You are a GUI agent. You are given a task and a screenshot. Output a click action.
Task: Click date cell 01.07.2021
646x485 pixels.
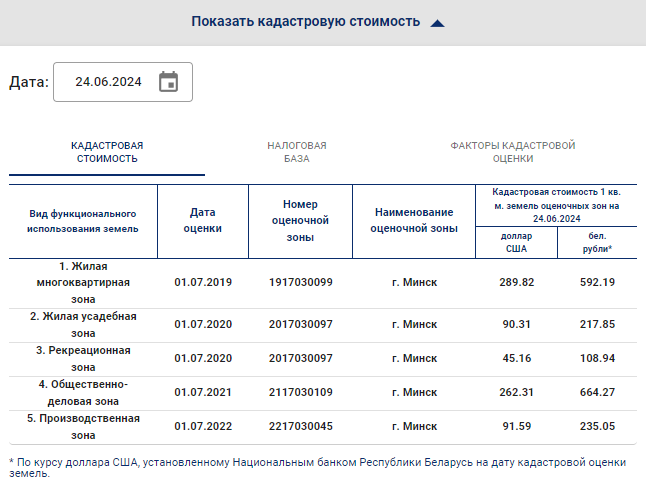point(203,392)
